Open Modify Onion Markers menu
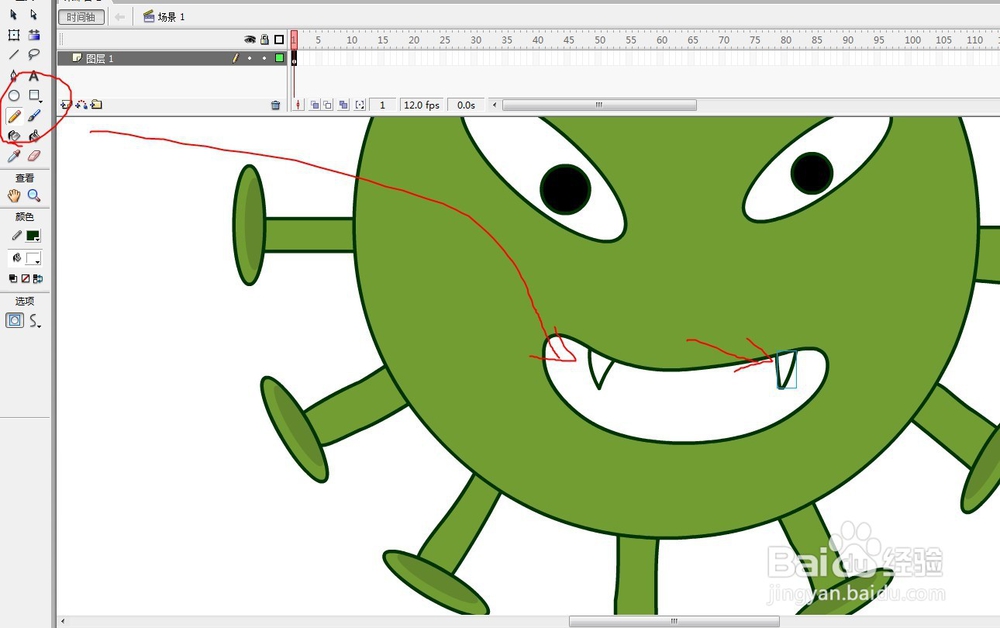Image resolution: width=1000 pixels, height=628 pixels. (x=360, y=105)
